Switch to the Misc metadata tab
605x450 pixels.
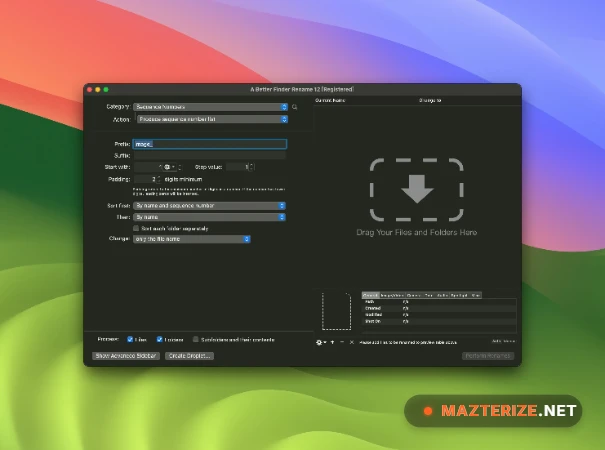tap(476, 295)
